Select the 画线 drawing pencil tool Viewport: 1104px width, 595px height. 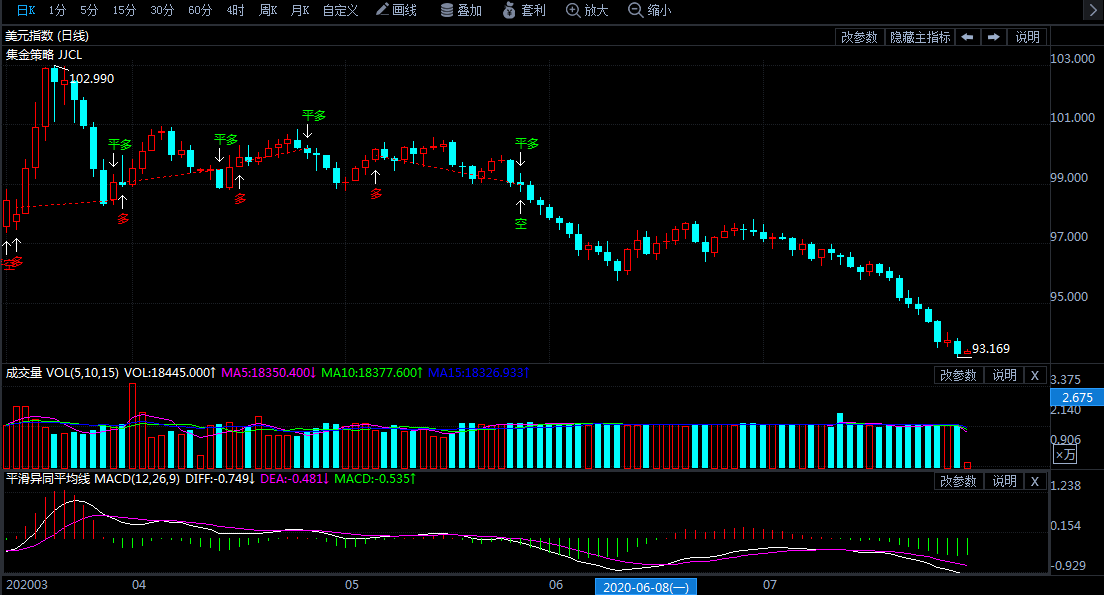click(x=396, y=10)
